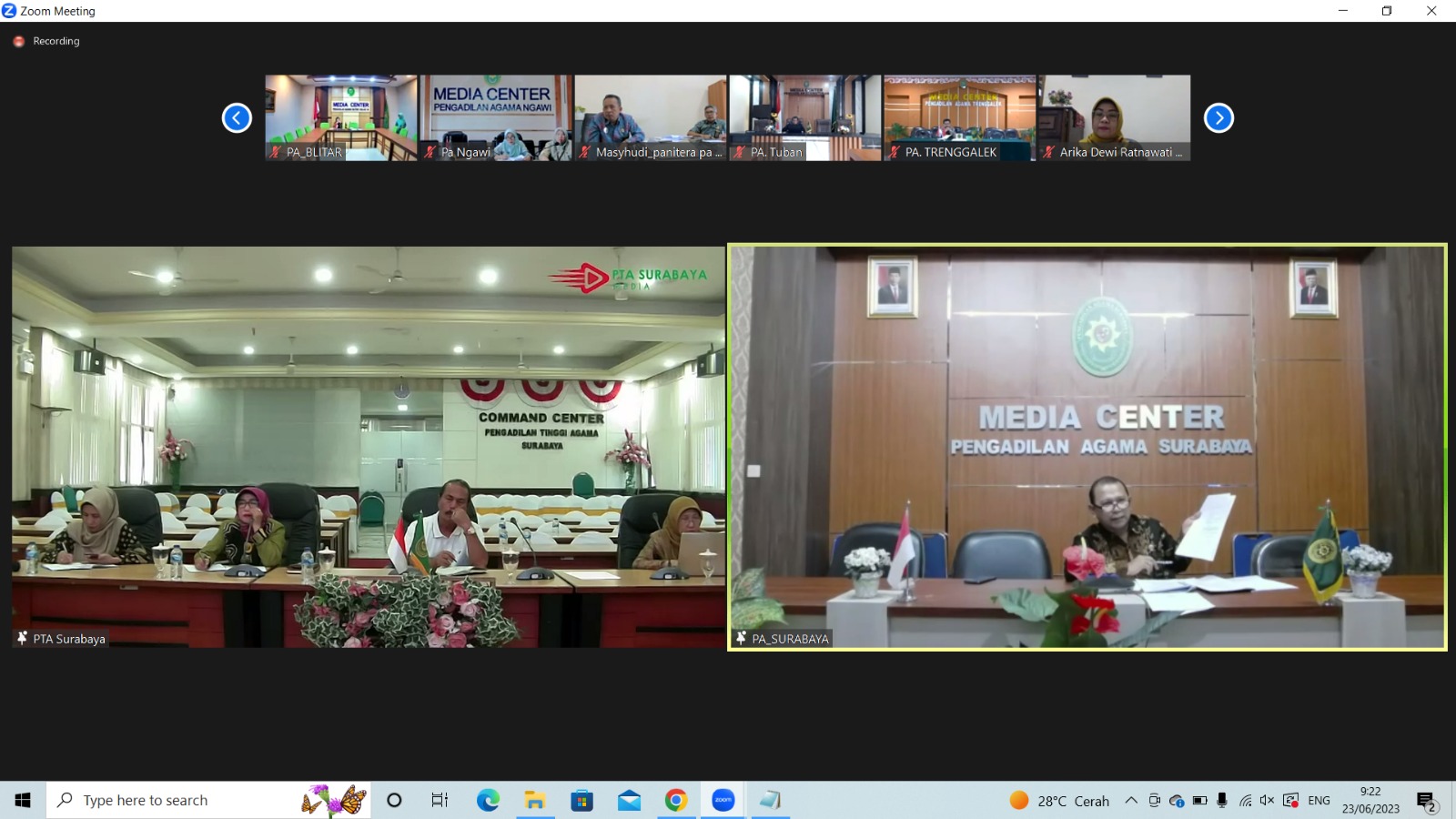Open OneDrive cloud tray icon
The height and width of the screenshot is (819, 1456).
1177,801
